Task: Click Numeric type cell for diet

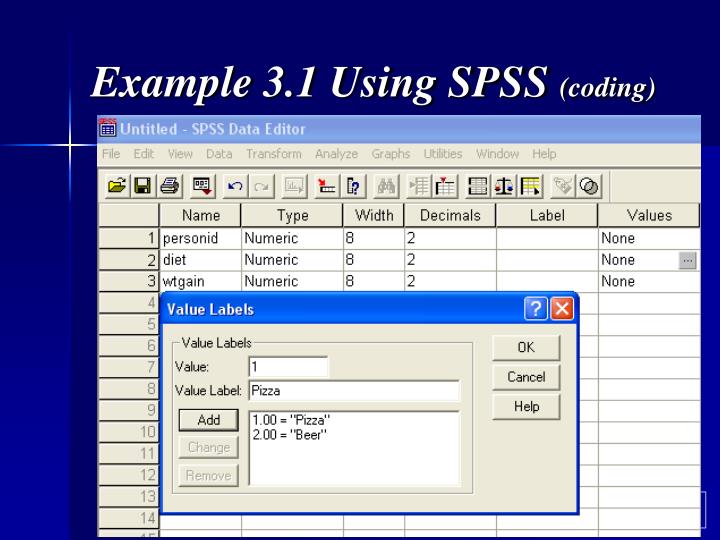Action: point(292,260)
